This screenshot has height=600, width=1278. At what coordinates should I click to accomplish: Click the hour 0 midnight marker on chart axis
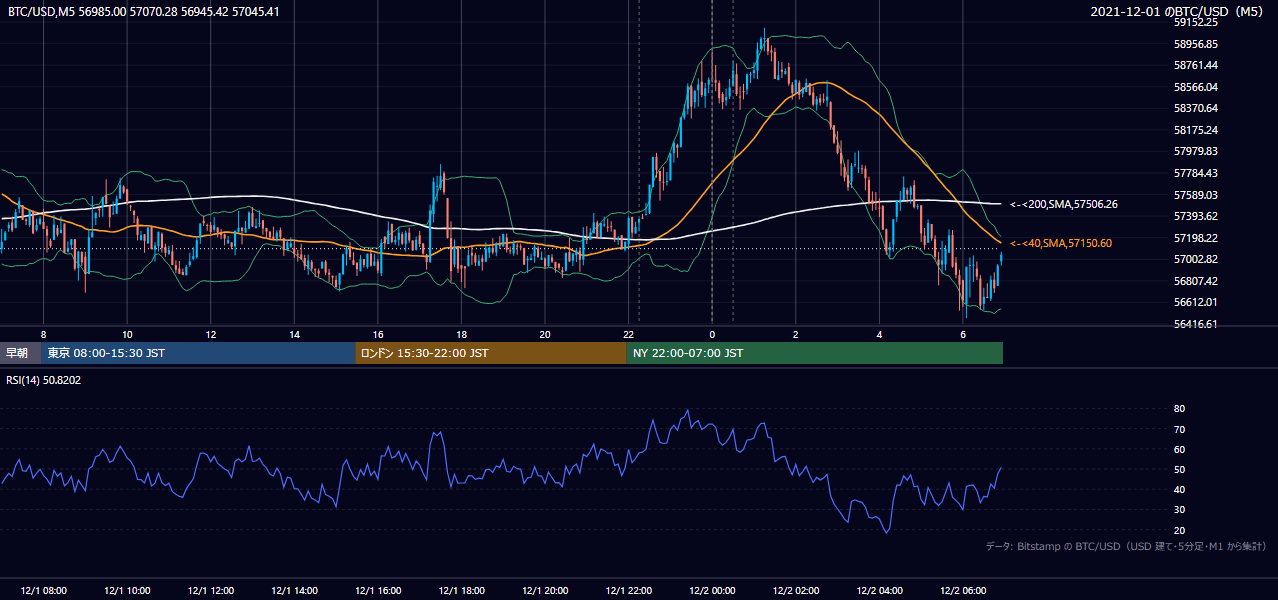712,333
